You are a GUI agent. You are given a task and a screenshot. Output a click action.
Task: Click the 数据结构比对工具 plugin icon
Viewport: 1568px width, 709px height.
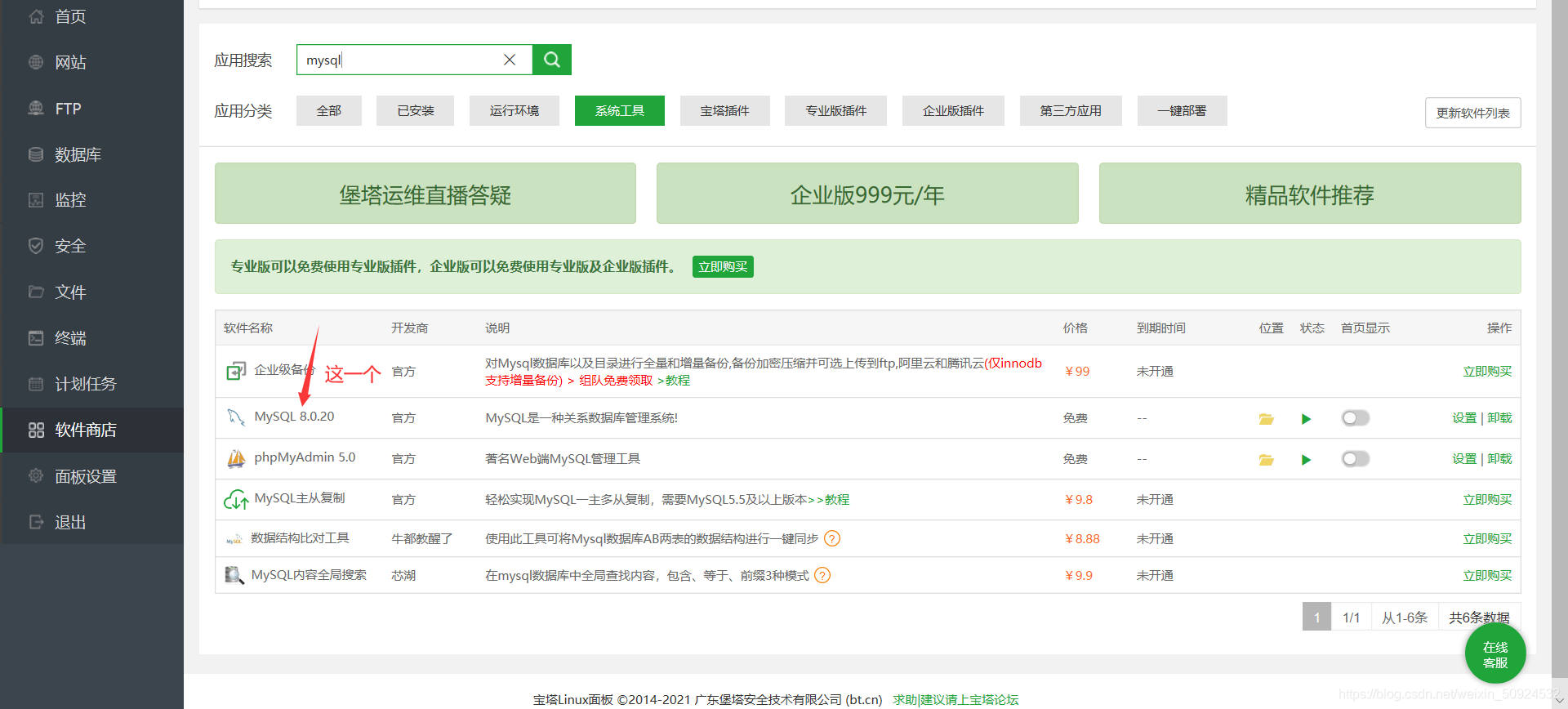pos(234,539)
